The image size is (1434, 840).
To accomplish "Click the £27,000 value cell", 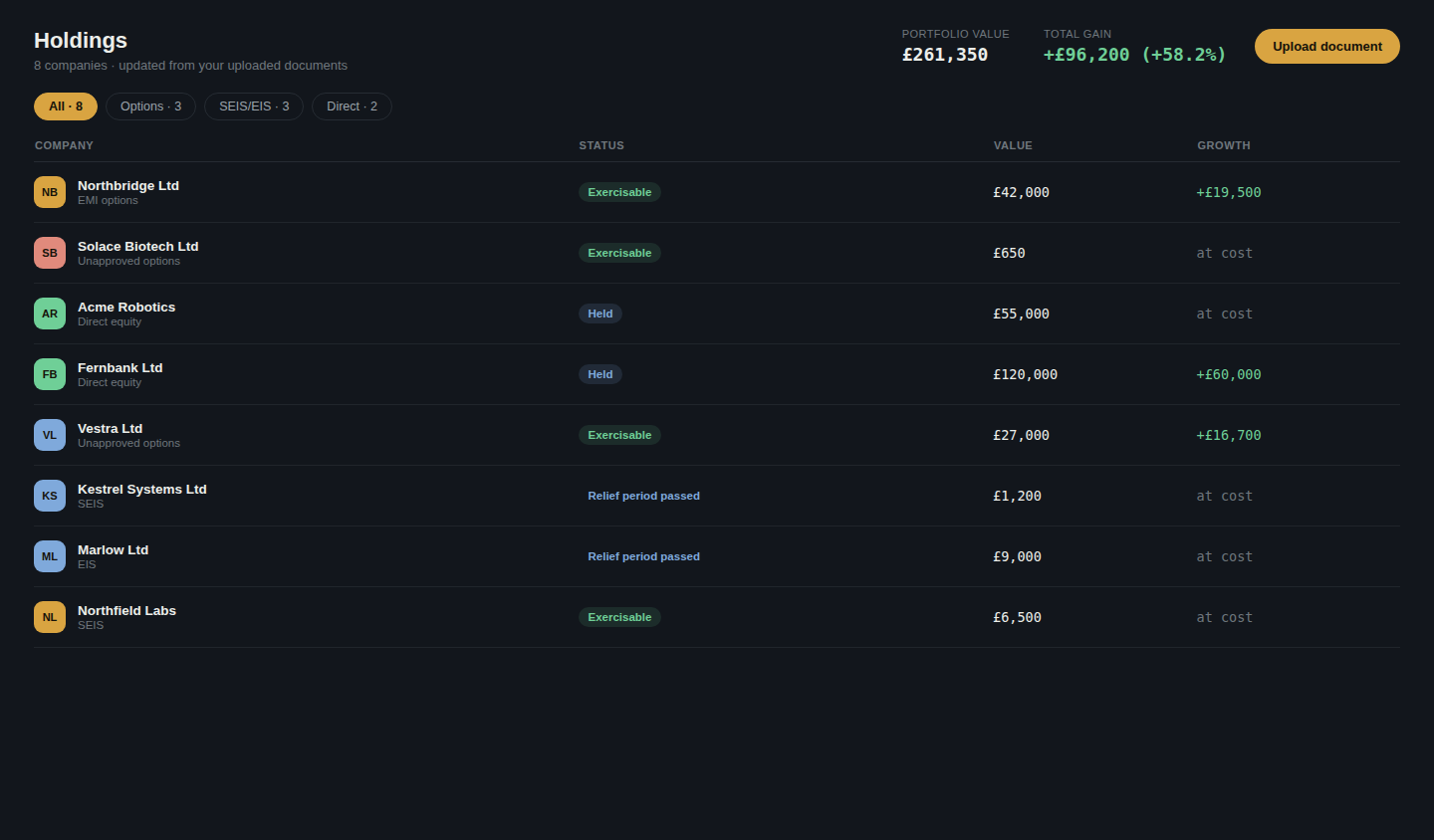I will pos(1021,435).
